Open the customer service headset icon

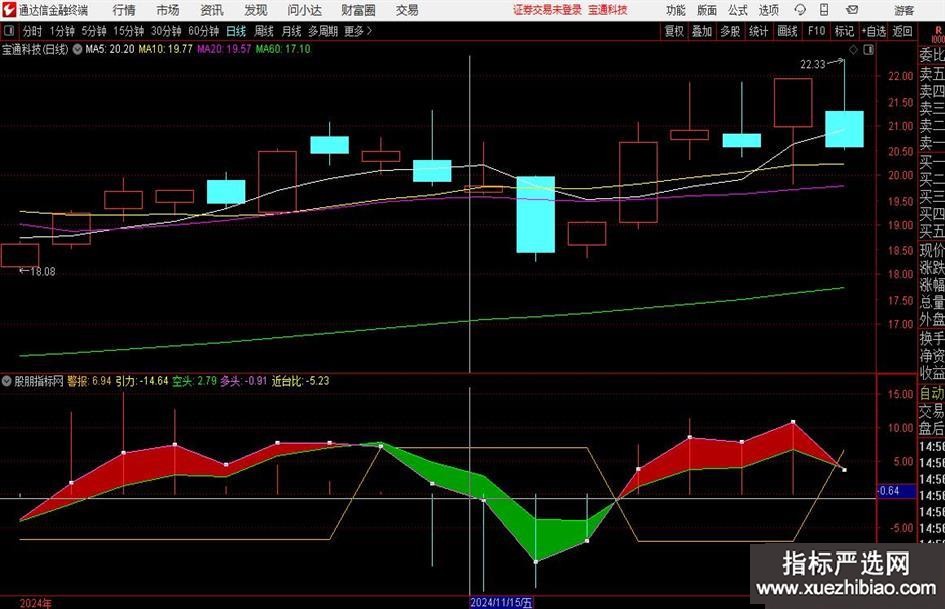pyautogui.click(x=800, y=10)
